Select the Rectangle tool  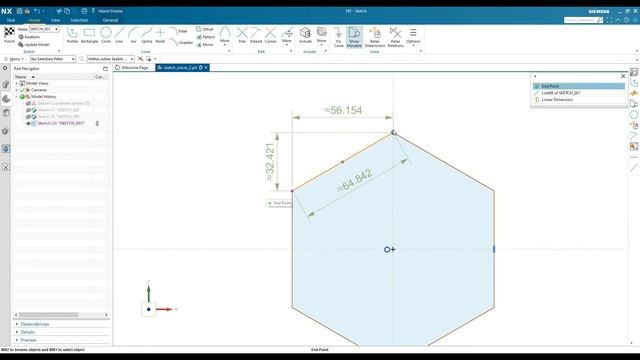pyautogui.click(x=89, y=35)
